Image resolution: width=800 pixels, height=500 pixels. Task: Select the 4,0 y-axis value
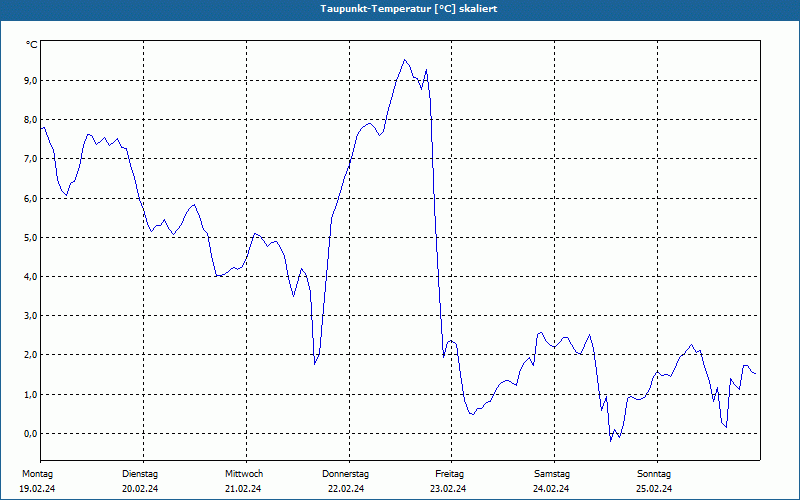point(30,277)
